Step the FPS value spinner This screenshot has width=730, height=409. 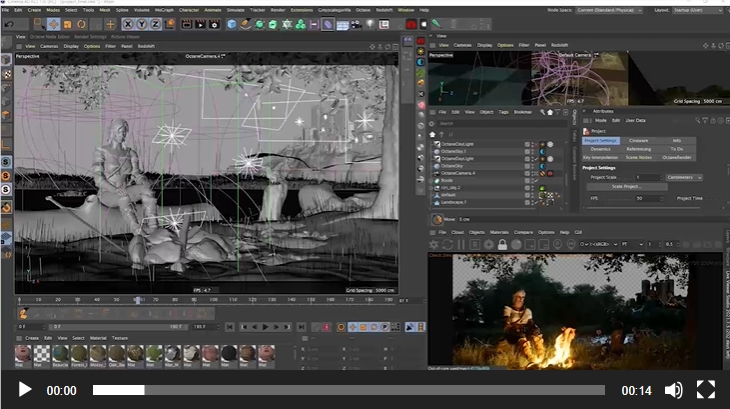coord(662,199)
